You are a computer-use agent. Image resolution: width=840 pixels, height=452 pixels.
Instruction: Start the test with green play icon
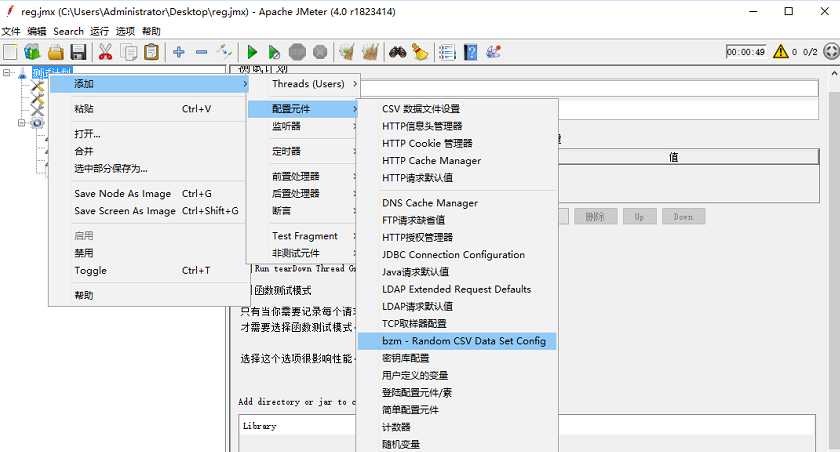pos(252,52)
